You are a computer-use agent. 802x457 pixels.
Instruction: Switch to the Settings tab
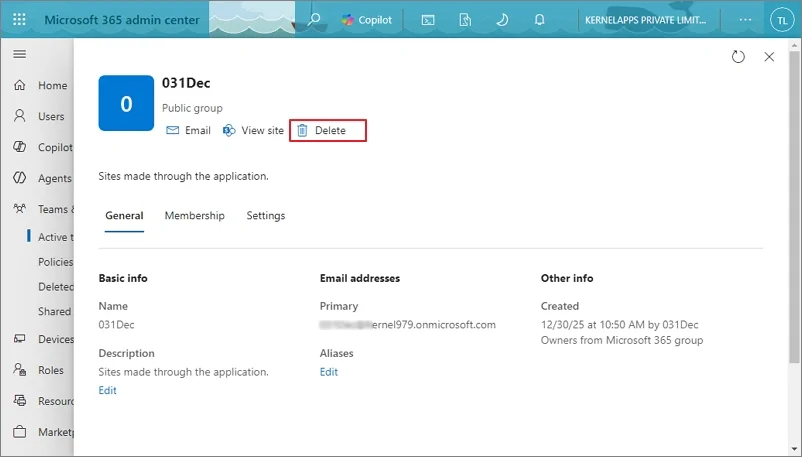(x=265, y=215)
